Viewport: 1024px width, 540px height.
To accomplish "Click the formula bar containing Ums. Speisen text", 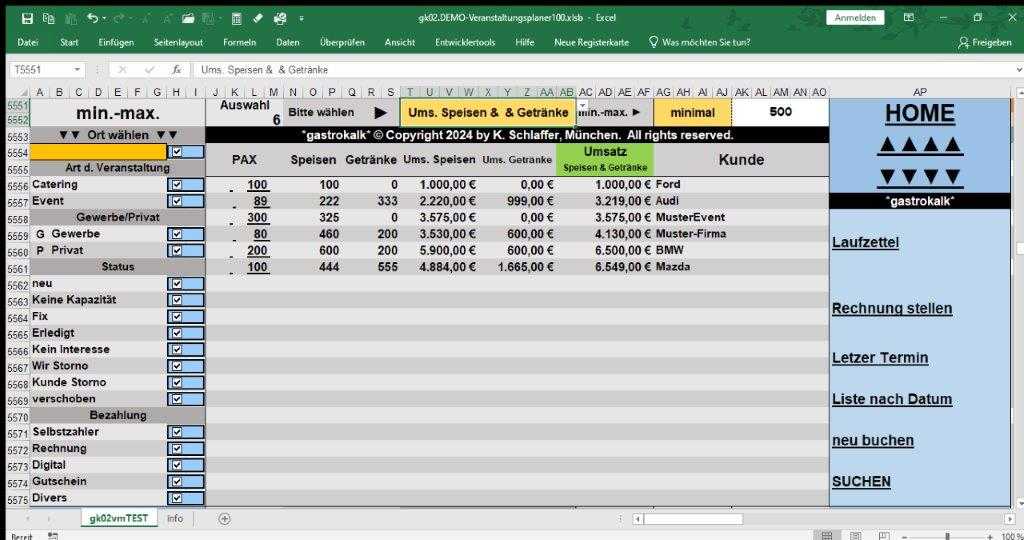I will coord(500,70).
